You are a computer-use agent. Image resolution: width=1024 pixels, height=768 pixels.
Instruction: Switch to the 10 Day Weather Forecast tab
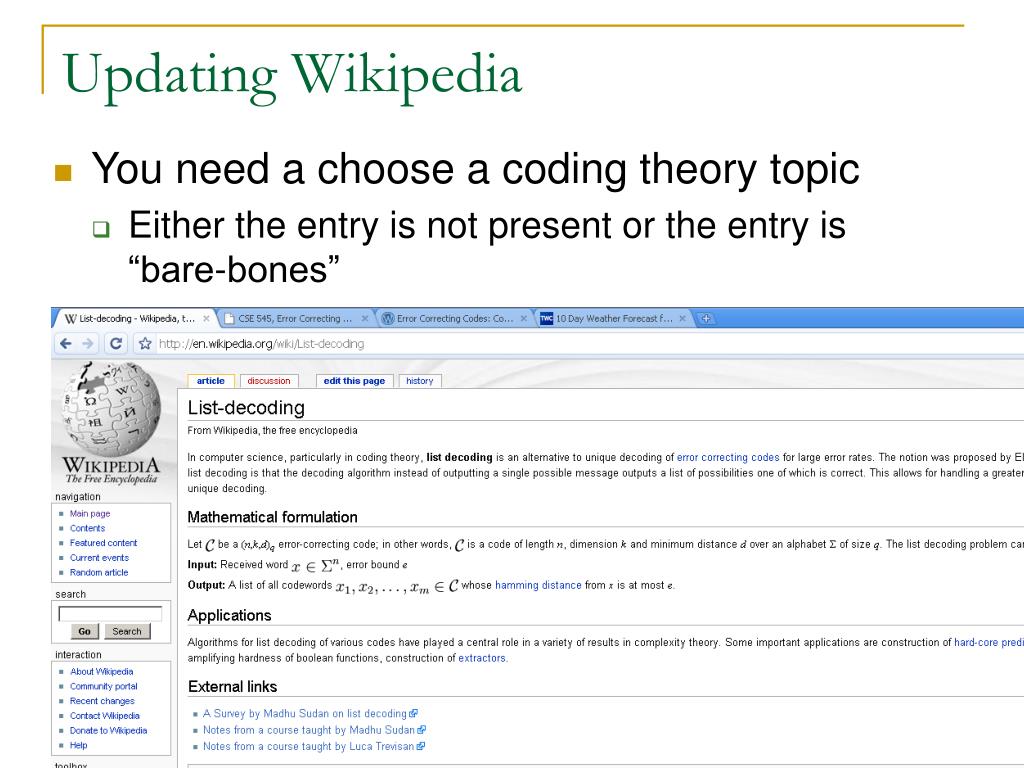coord(613,319)
